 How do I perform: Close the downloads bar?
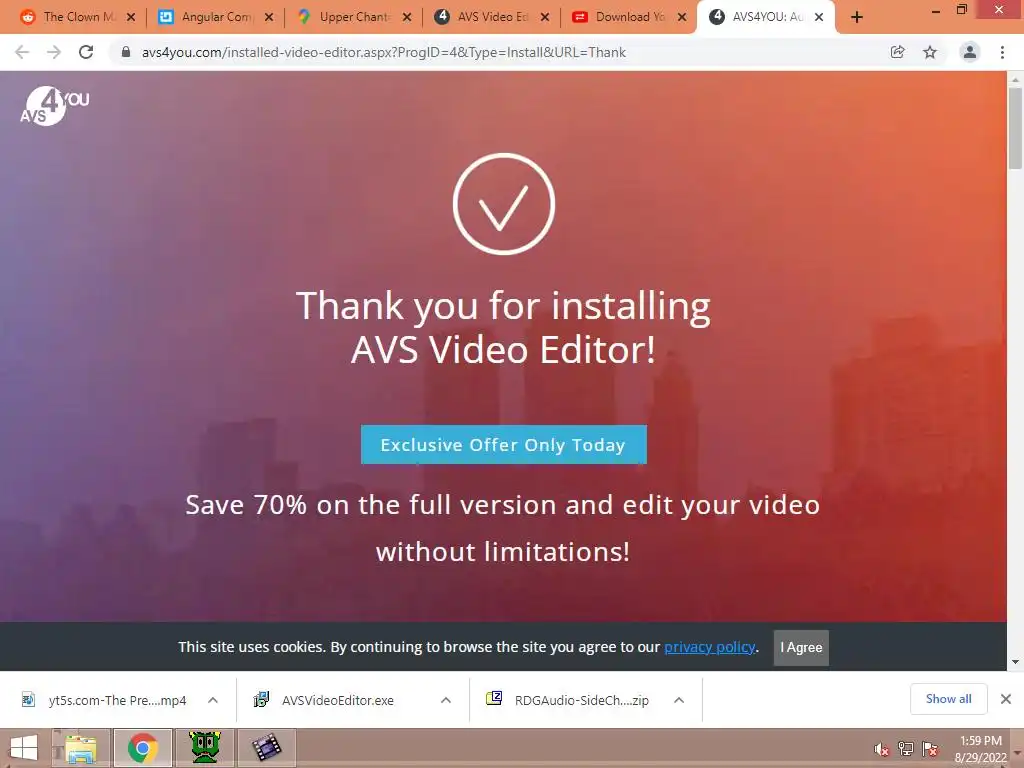1006,699
